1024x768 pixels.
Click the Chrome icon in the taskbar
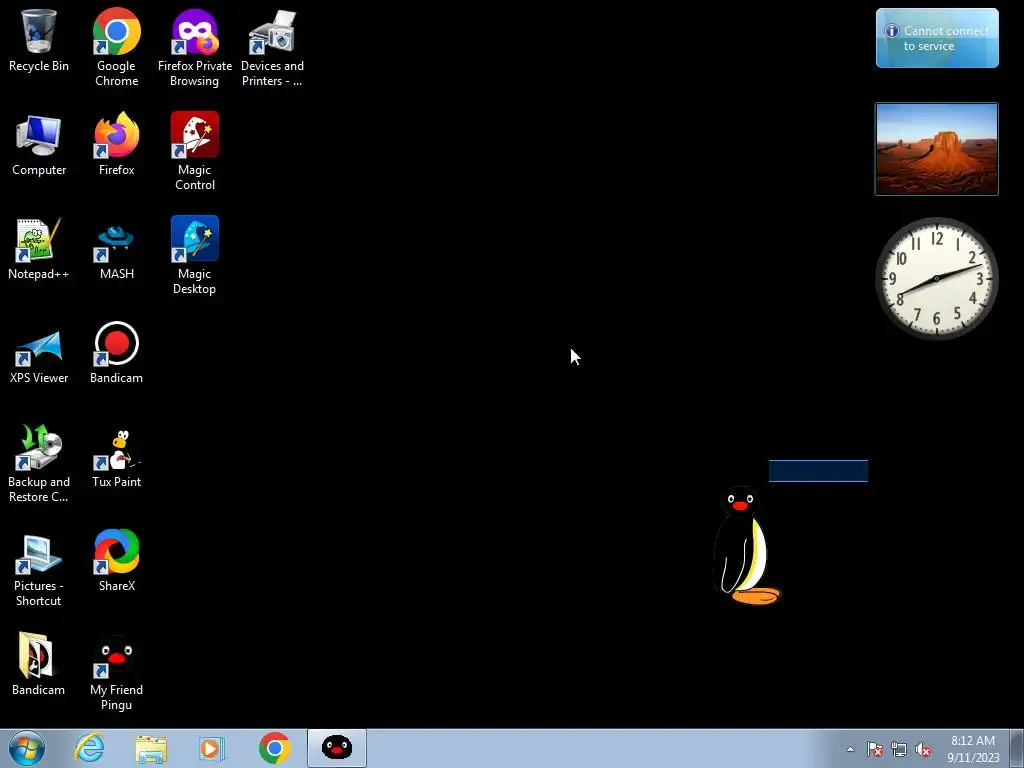click(x=274, y=748)
